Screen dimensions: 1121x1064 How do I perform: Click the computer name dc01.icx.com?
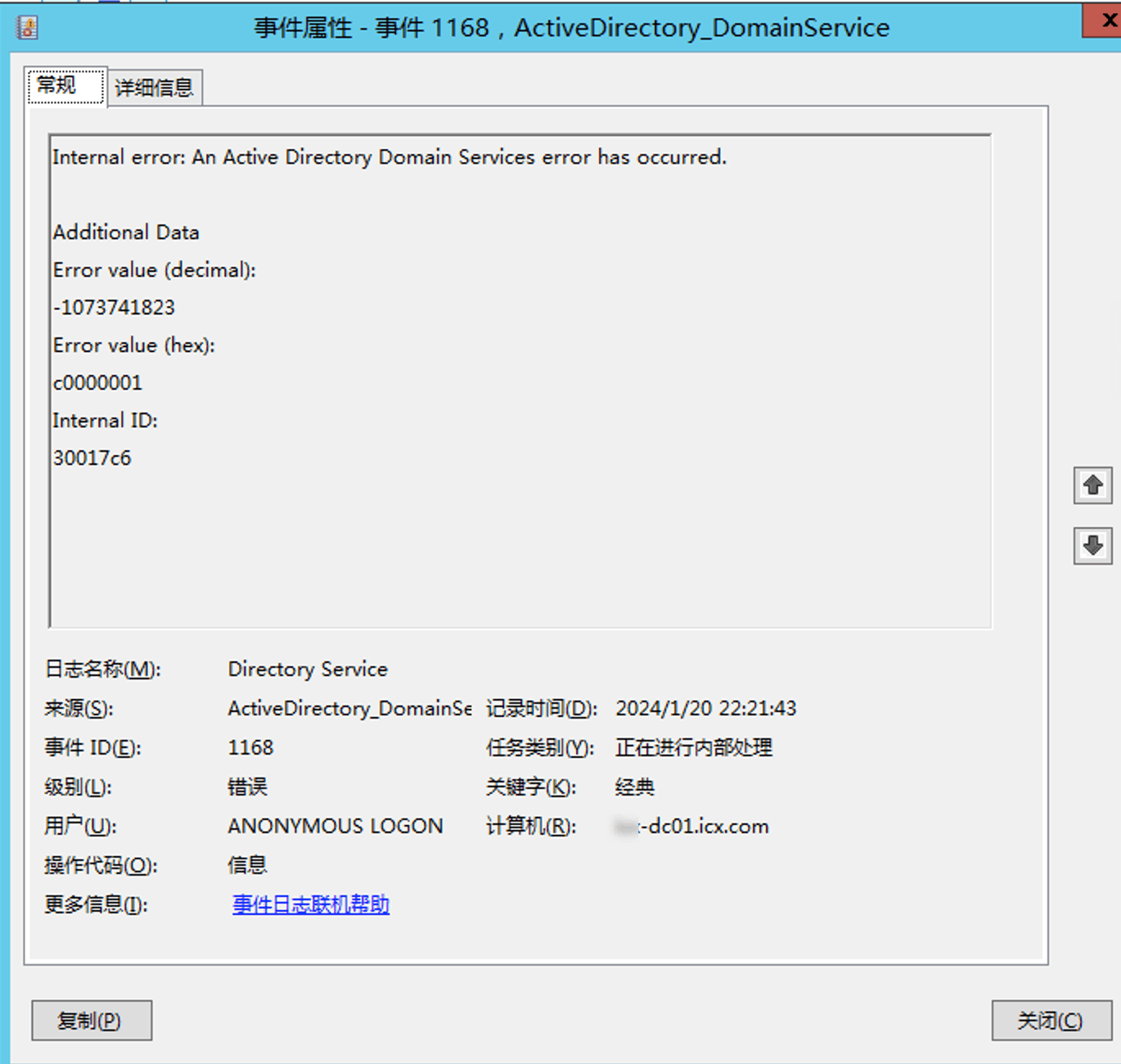coord(692,827)
